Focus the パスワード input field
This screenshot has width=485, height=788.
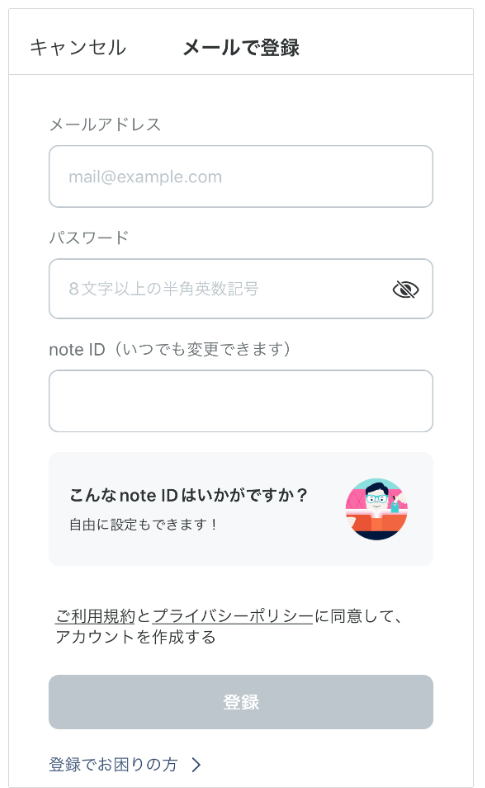click(x=241, y=289)
